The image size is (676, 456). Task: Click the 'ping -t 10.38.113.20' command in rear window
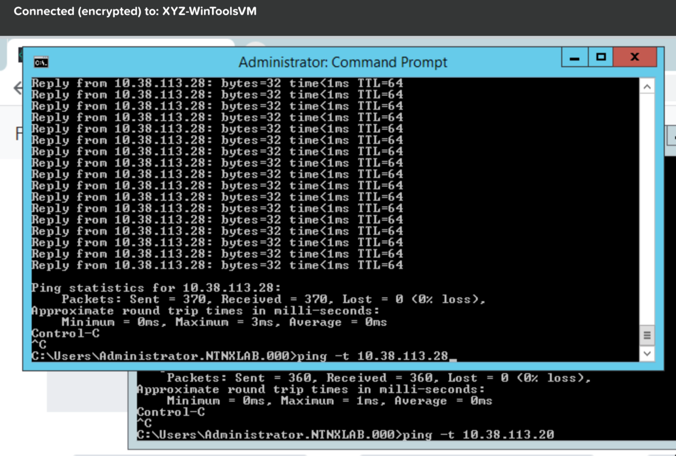(345, 434)
